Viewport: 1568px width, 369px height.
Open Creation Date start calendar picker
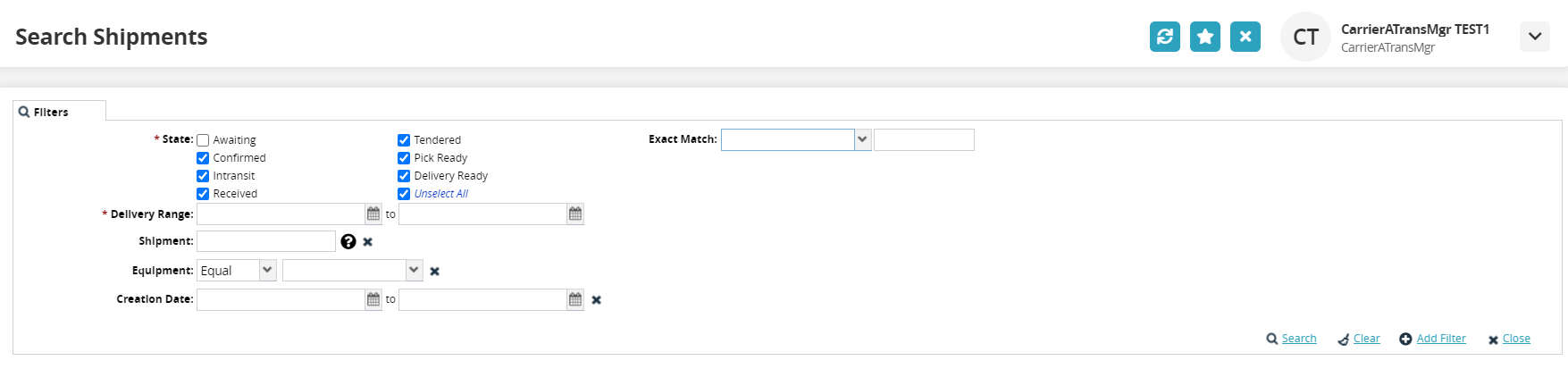click(373, 300)
